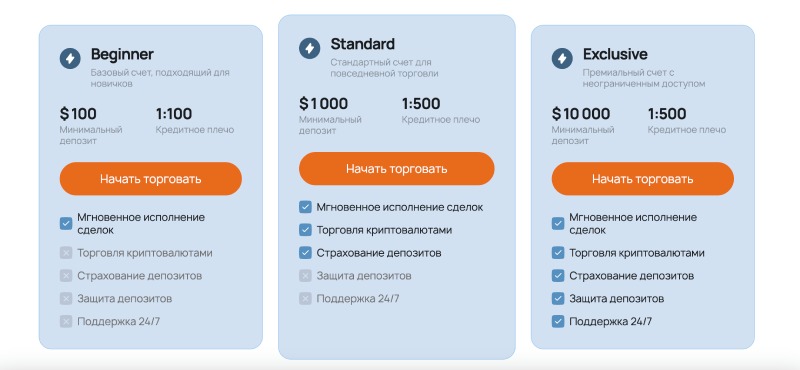Toggle Exclusive Торговля криптовалютами checkbox
800x370 pixels.
pos(558,253)
